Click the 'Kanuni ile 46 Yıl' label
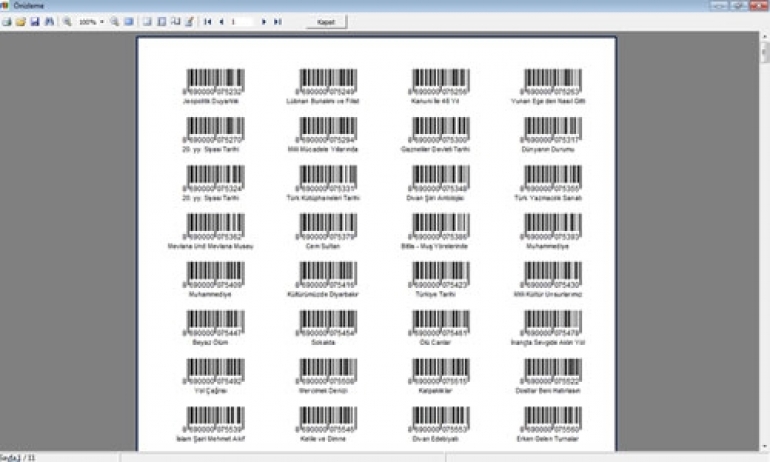This screenshot has width=770, height=462. coord(435,101)
